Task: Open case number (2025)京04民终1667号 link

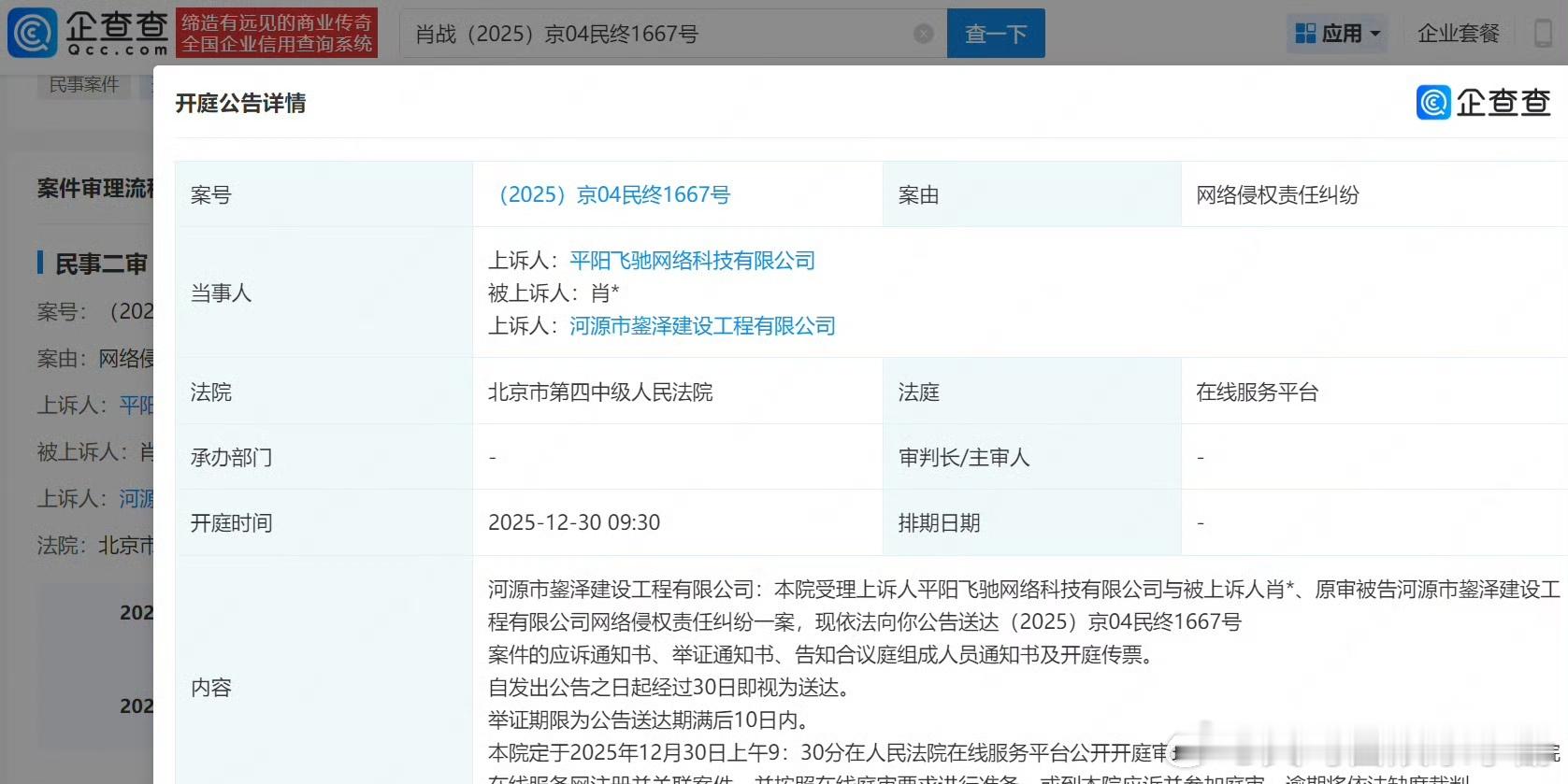Action: tap(610, 194)
